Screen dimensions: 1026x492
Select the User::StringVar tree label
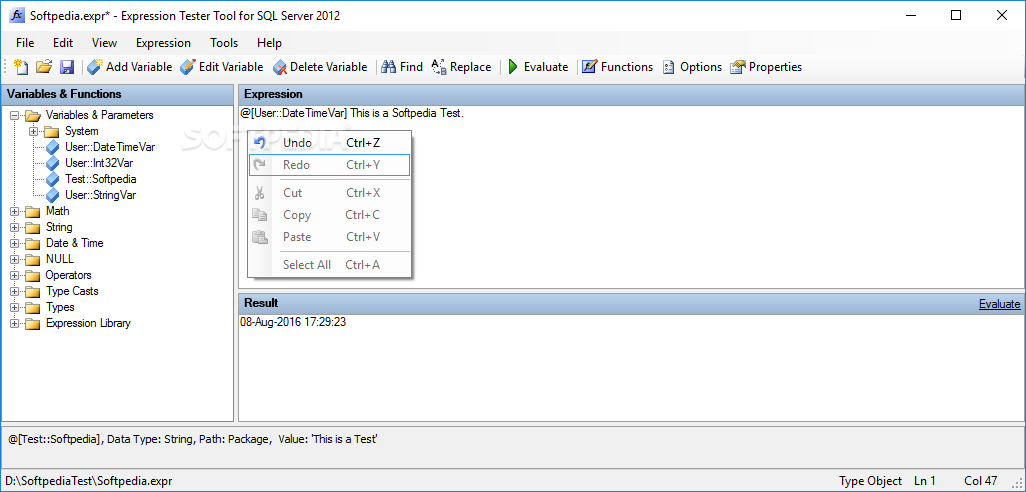(x=101, y=195)
